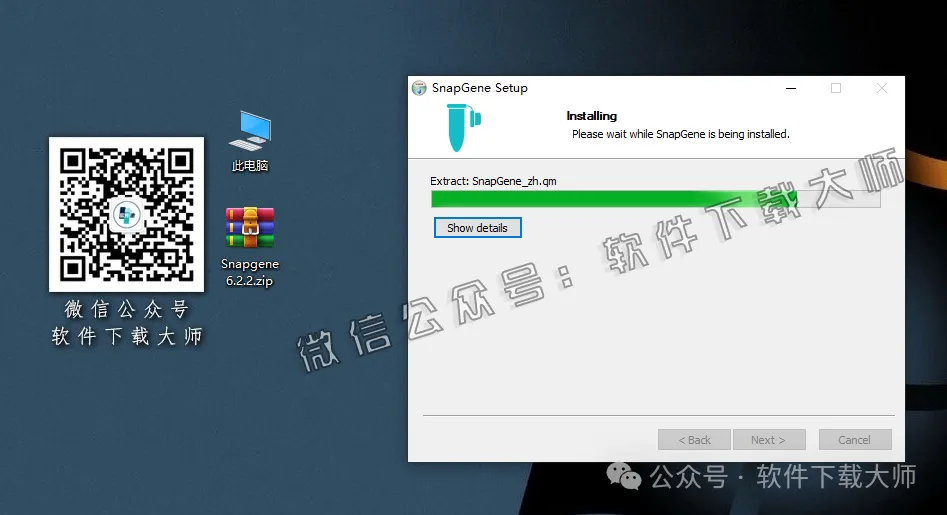This screenshot has width=947, height=515.
Task: Cancel the SnapGene installation
Action: click(x=855, y=440)
